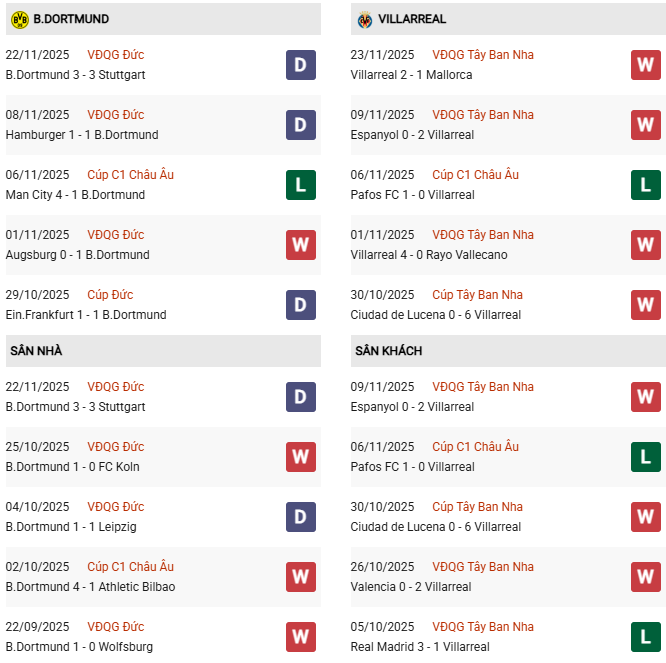Click the Borussia Dortmund club logo
The image size is (666, 663).
pyautogui.click(x=19, y=19)
